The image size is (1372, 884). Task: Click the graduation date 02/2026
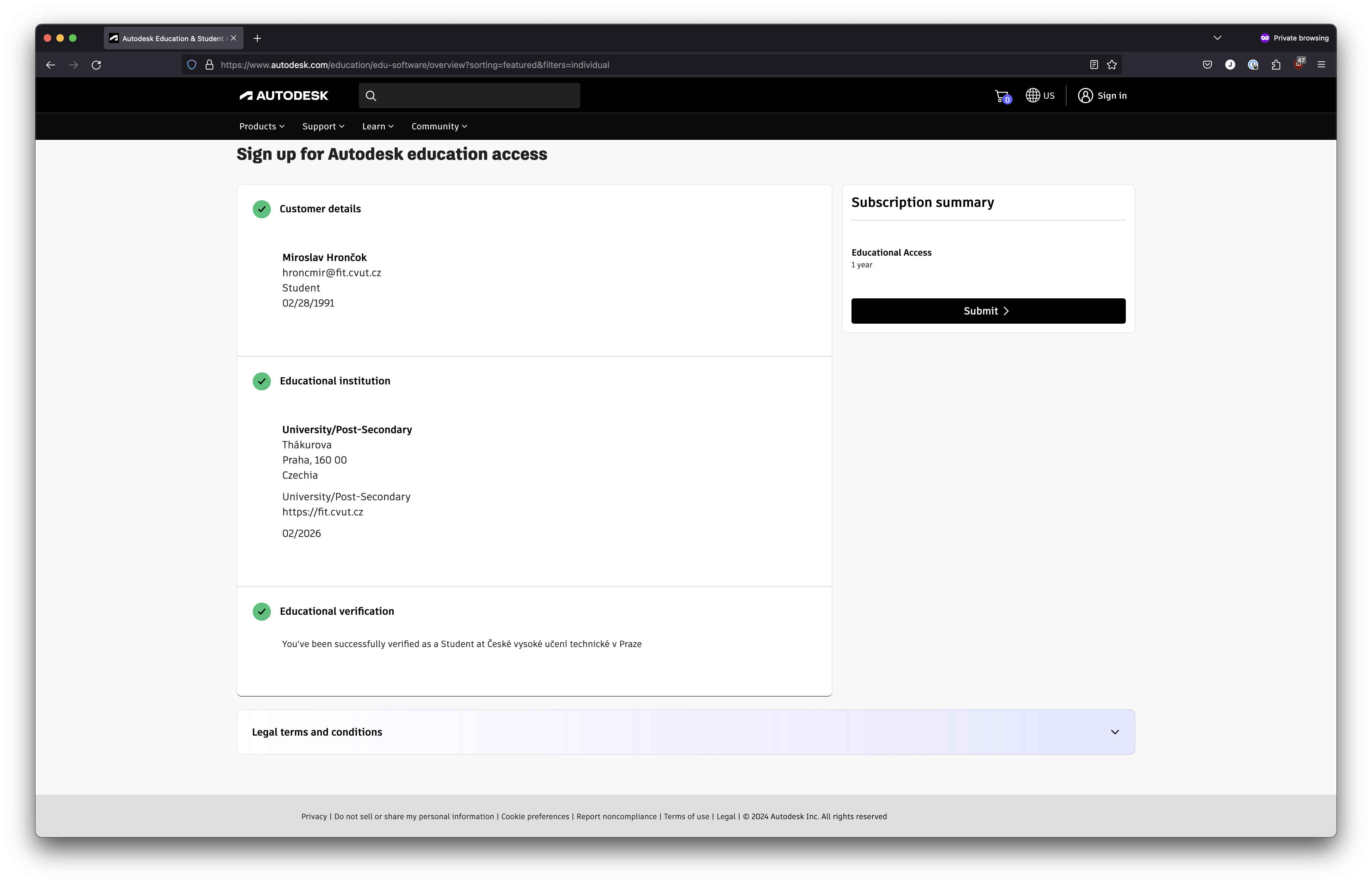[301, 534]
